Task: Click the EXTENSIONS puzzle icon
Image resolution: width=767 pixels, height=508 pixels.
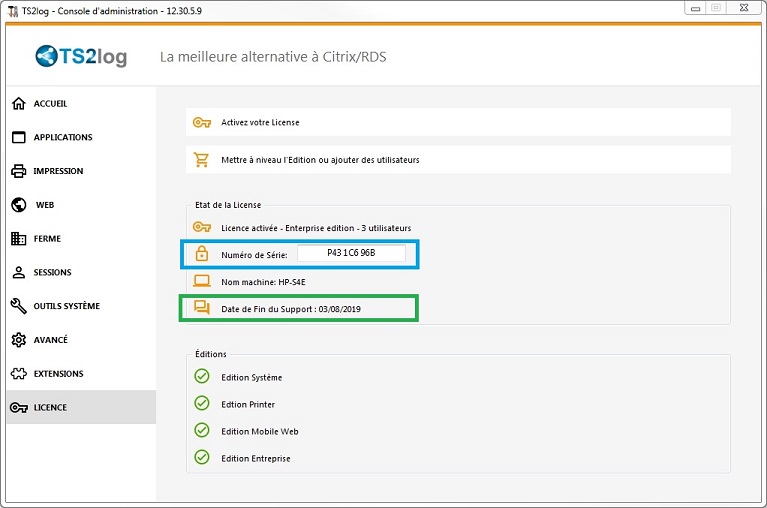Action: tap(19, 374)
